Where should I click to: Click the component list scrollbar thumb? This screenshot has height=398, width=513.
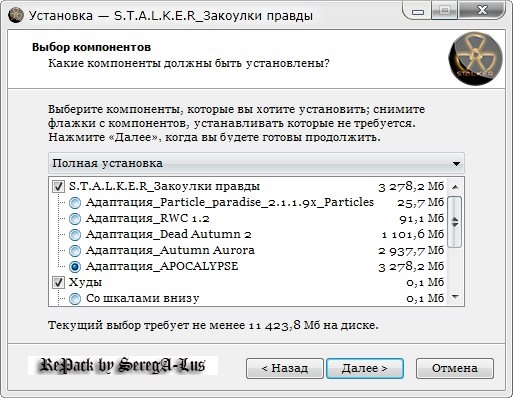click(455, 222)
